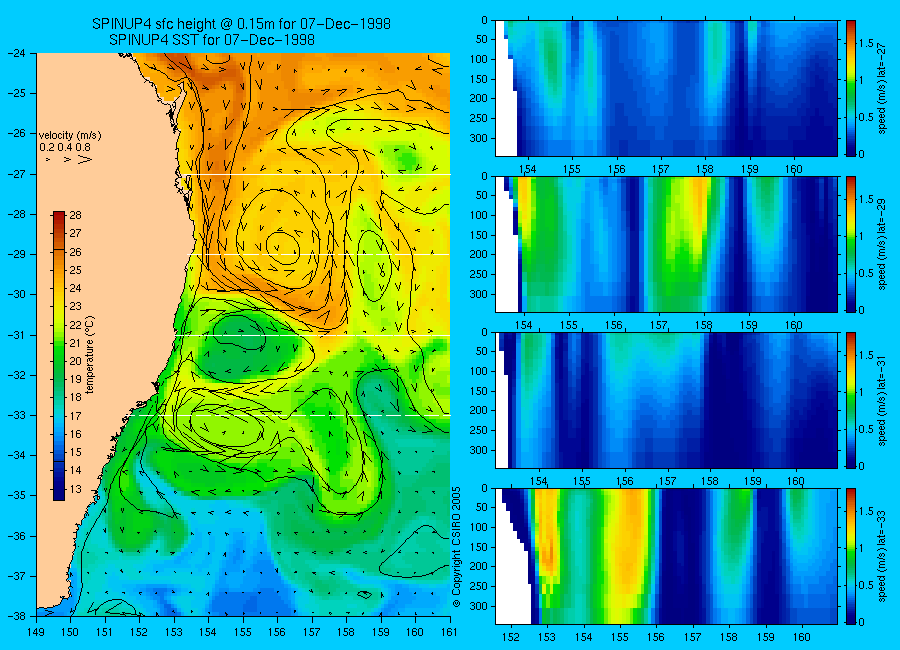Click the SST map with velocity vectors

pos(243,334)
